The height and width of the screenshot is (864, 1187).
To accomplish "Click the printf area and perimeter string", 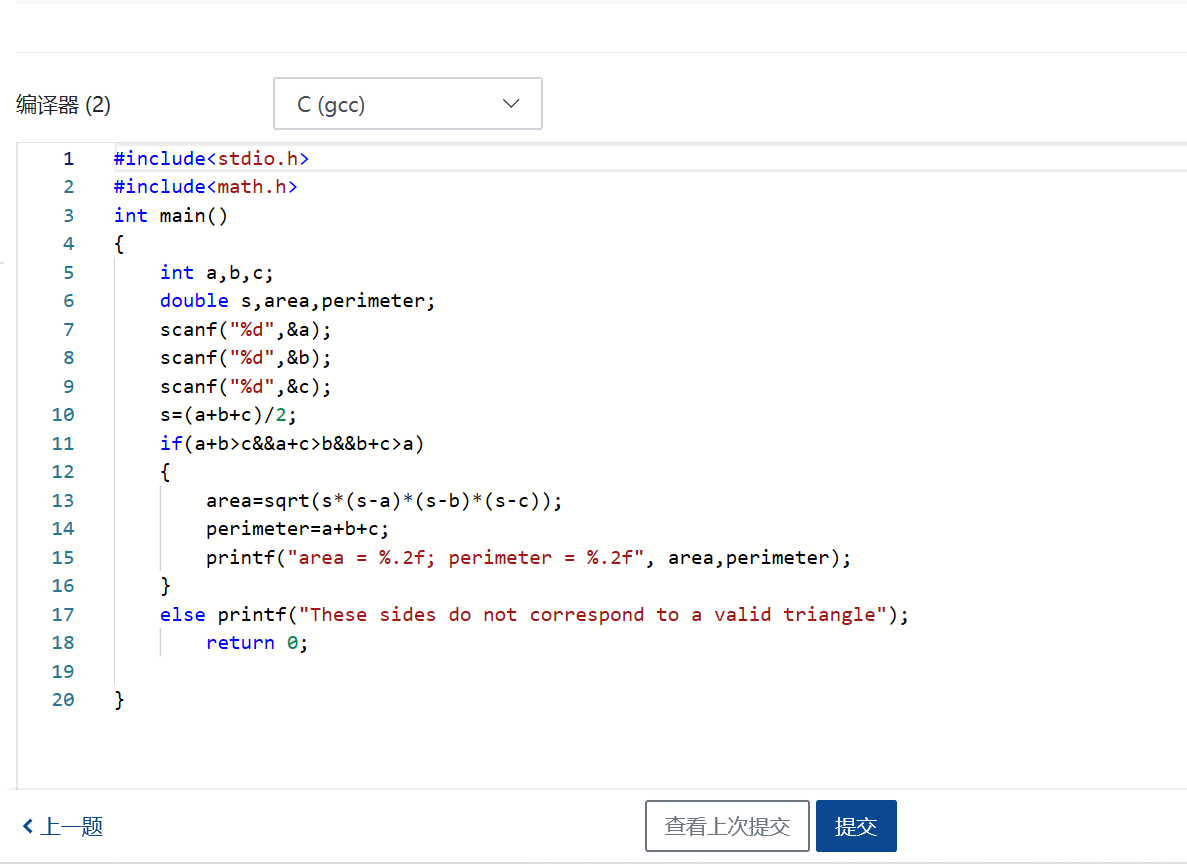I will [460, 558].
